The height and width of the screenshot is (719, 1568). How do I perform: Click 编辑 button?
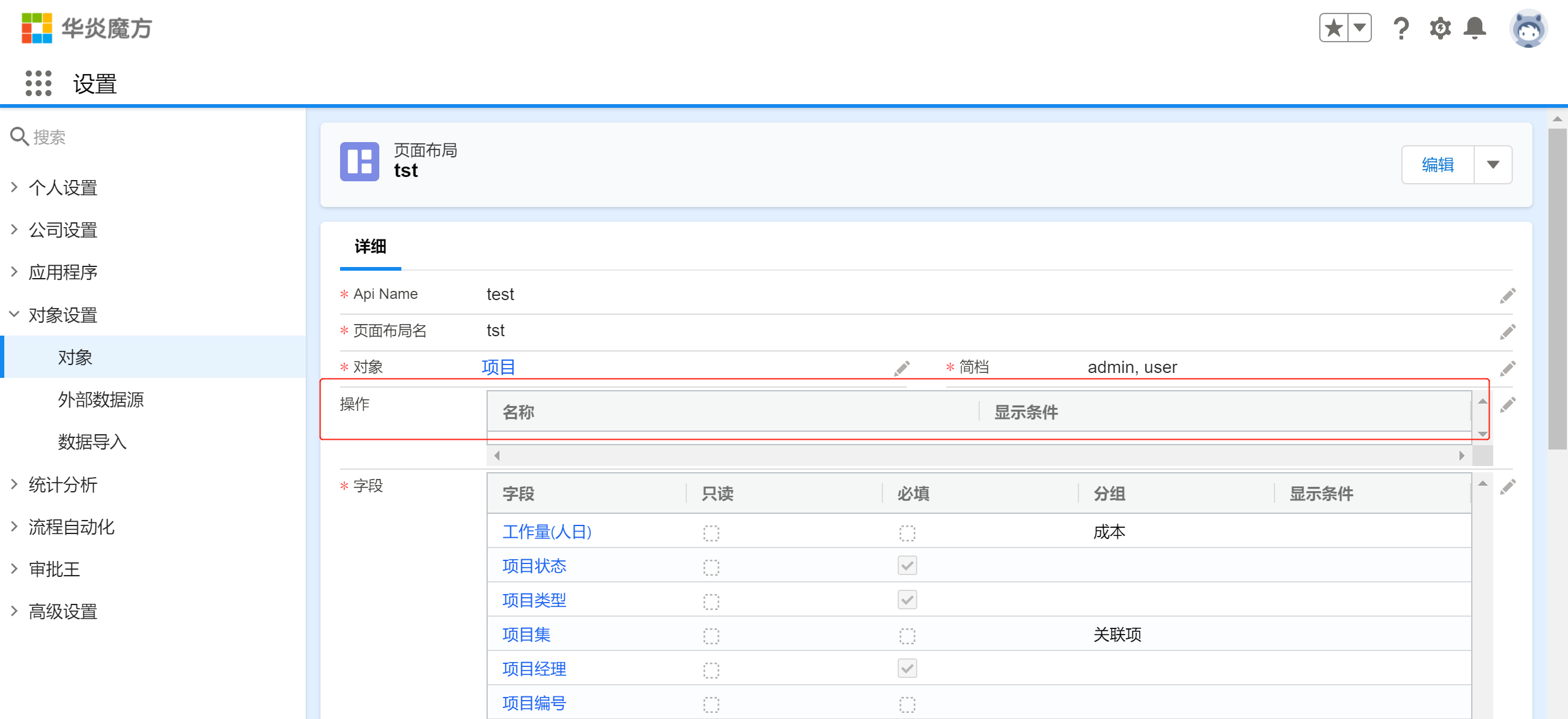pos(1437,165)
